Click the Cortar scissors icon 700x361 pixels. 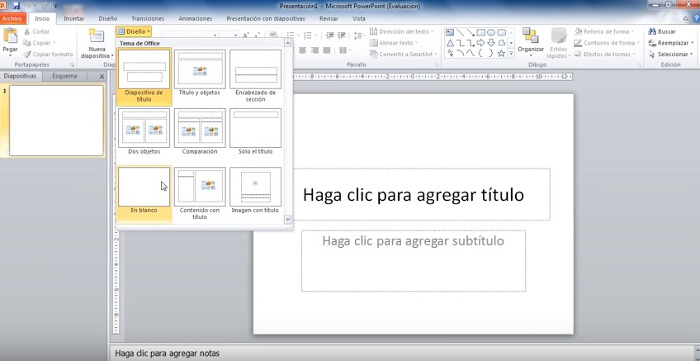(27, 32)
